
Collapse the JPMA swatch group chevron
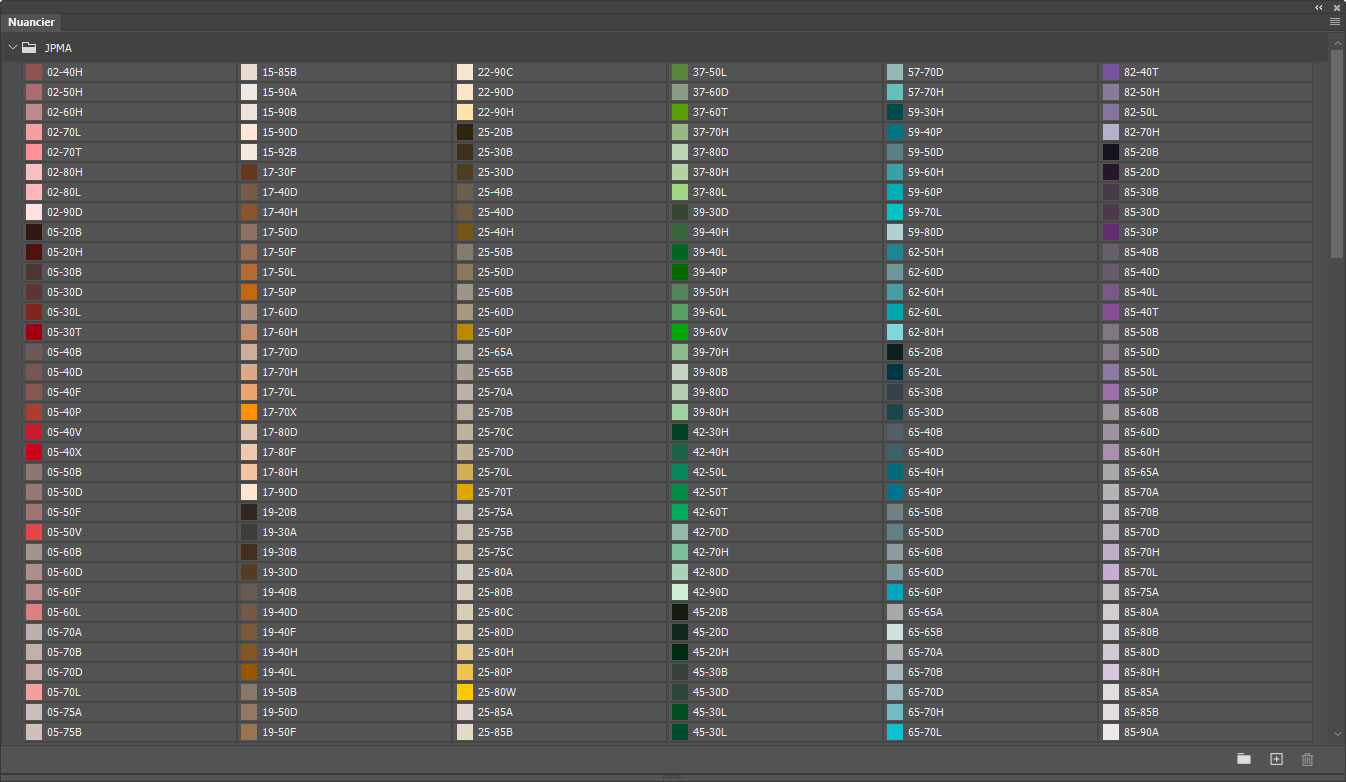pyautogui.click(x=13, y=47)
